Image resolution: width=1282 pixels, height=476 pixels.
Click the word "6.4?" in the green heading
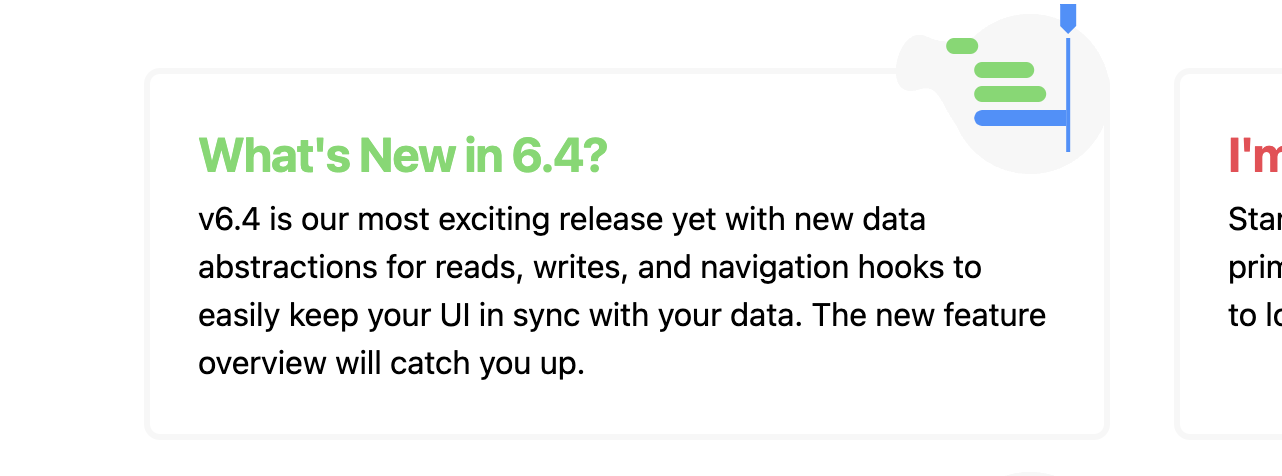[560, 155]
